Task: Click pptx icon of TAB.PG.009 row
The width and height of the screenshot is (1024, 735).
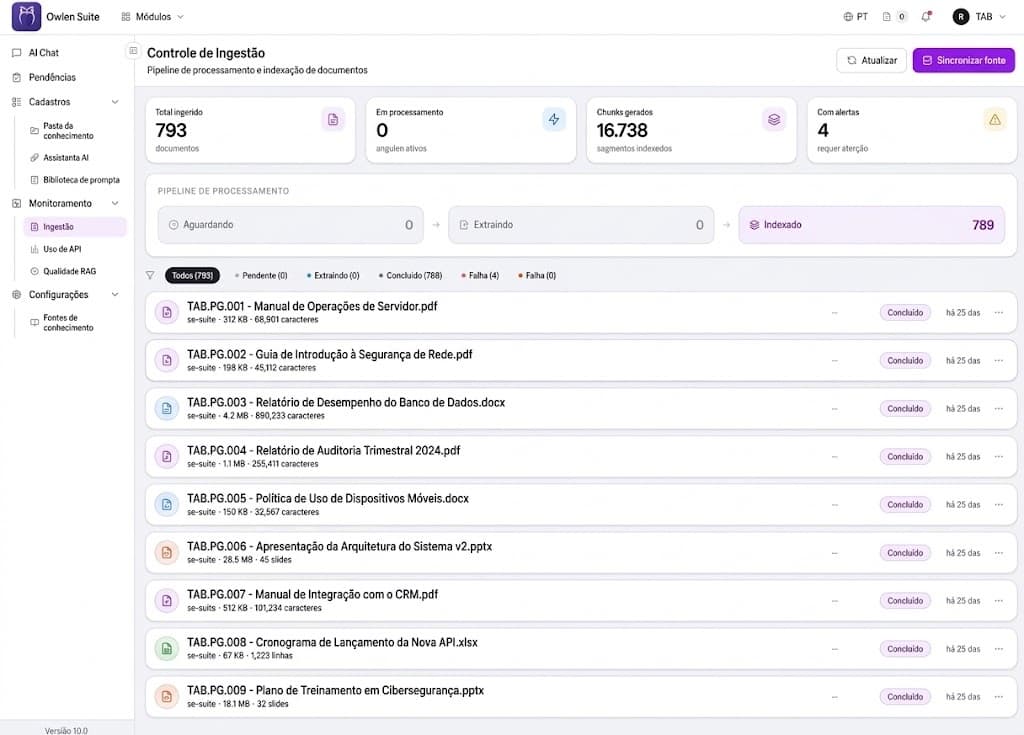Action: [167, 696]
